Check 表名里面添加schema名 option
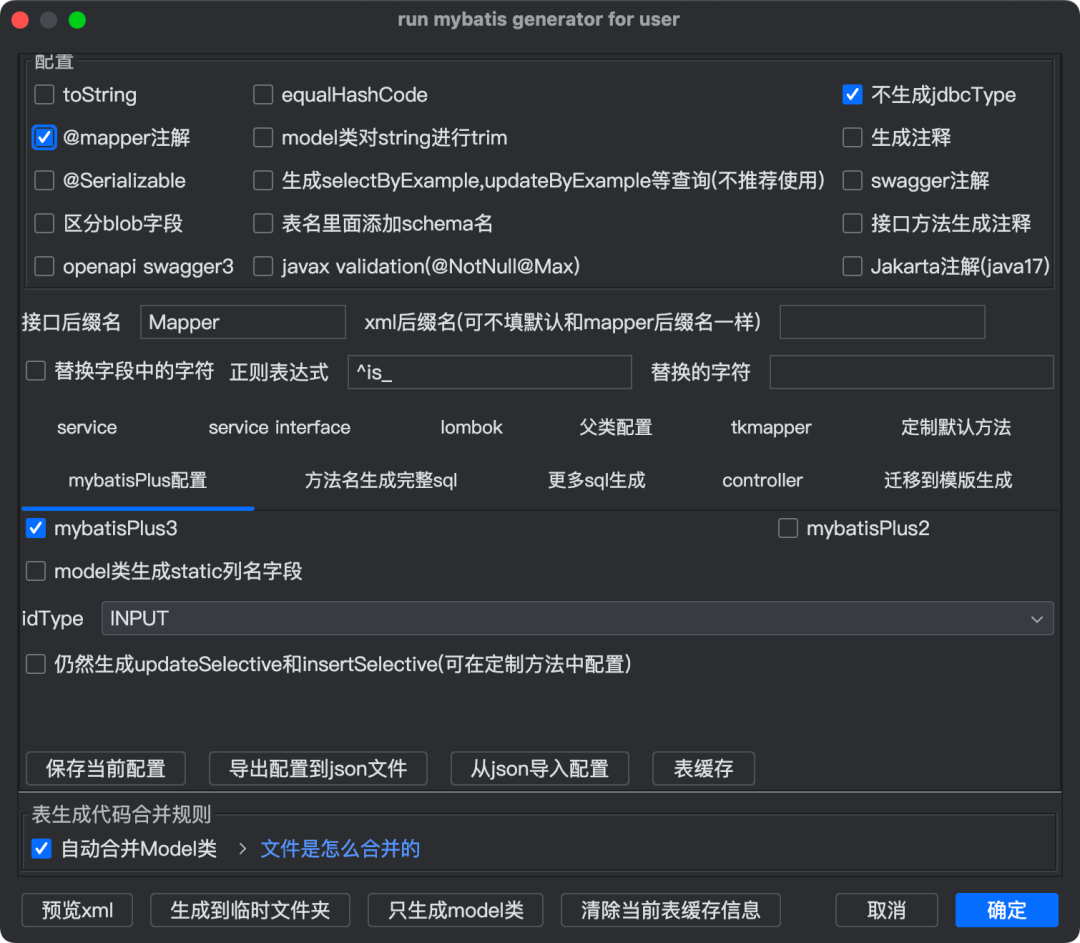The height and width of the screenshot is (943, 1080). click(x=263, y=223)
